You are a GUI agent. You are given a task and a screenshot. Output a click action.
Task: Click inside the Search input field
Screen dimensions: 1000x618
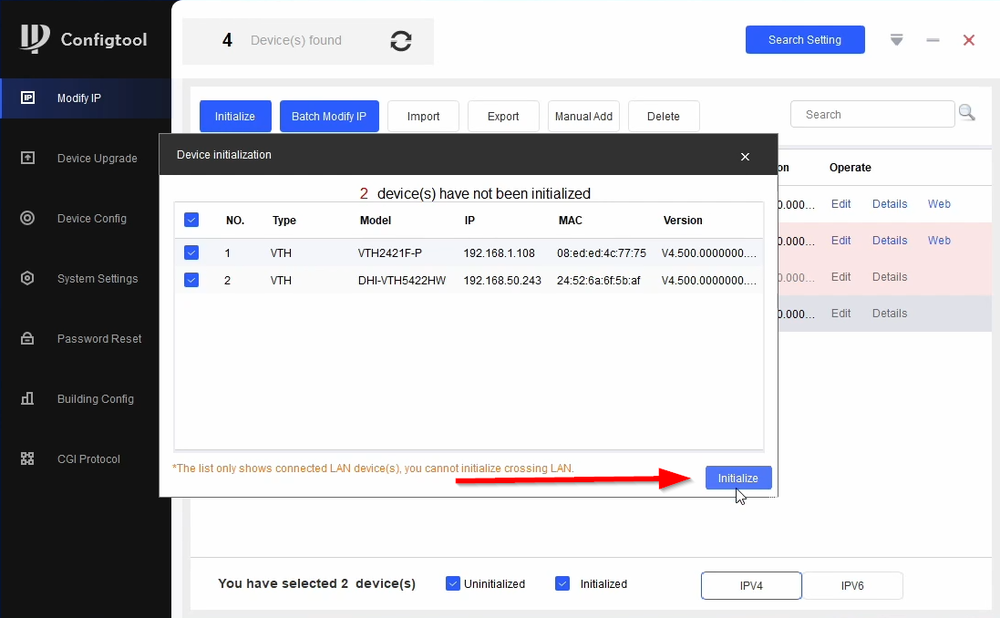pos(872,113)
